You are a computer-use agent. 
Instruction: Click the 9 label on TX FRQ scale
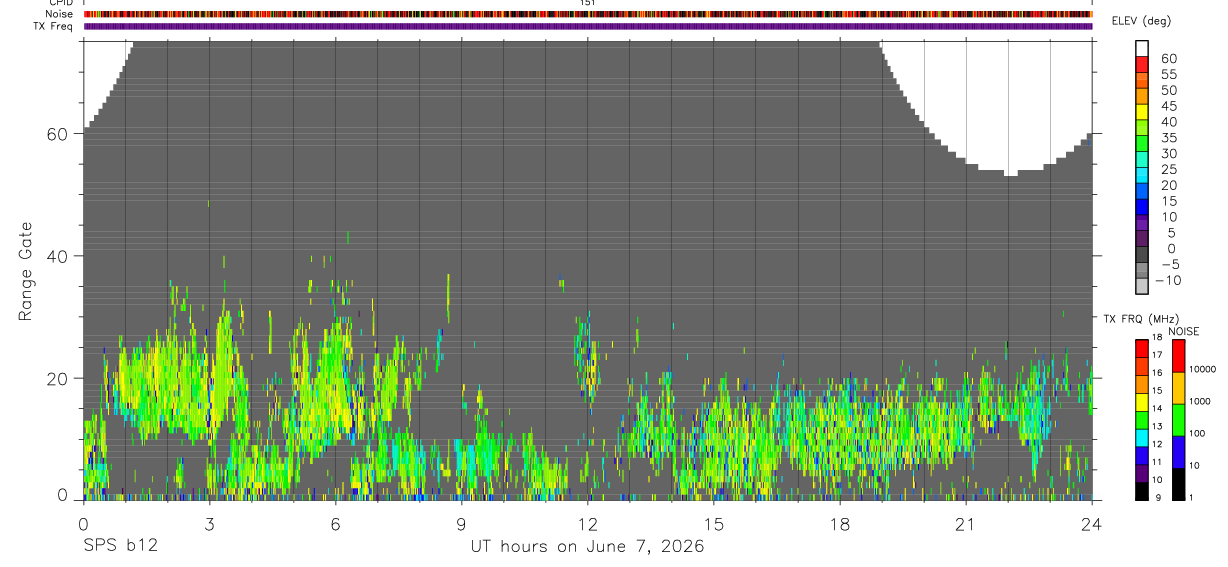click(x=1157, y=498)
